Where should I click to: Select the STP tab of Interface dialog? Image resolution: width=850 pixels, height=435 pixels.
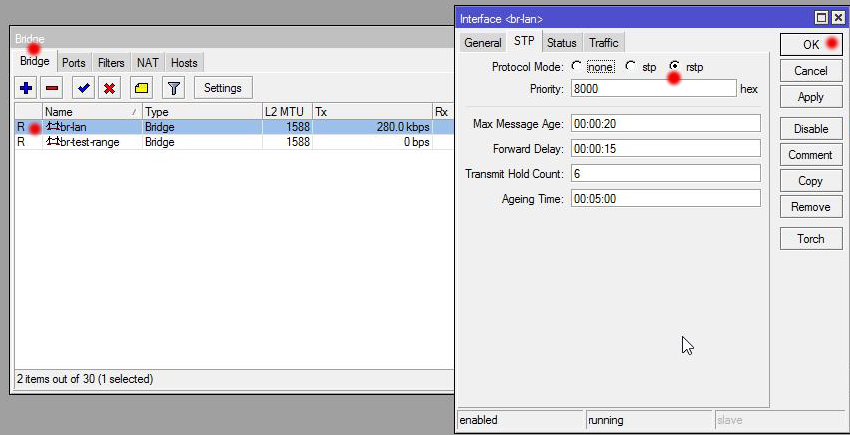coord(524,41)
